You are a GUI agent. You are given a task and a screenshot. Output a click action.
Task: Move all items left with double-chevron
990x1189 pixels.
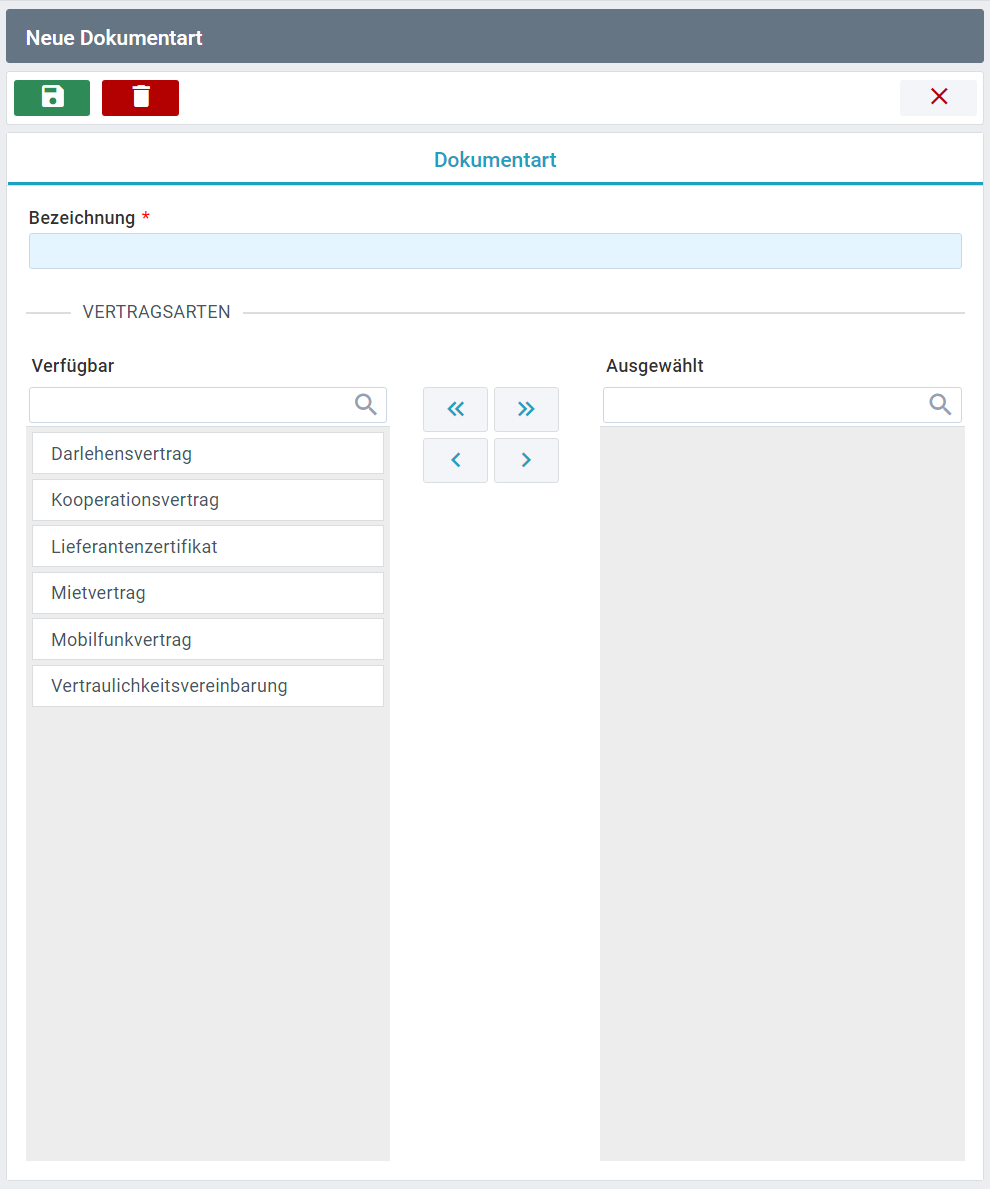pyautogui.click(x=455, y=409)
